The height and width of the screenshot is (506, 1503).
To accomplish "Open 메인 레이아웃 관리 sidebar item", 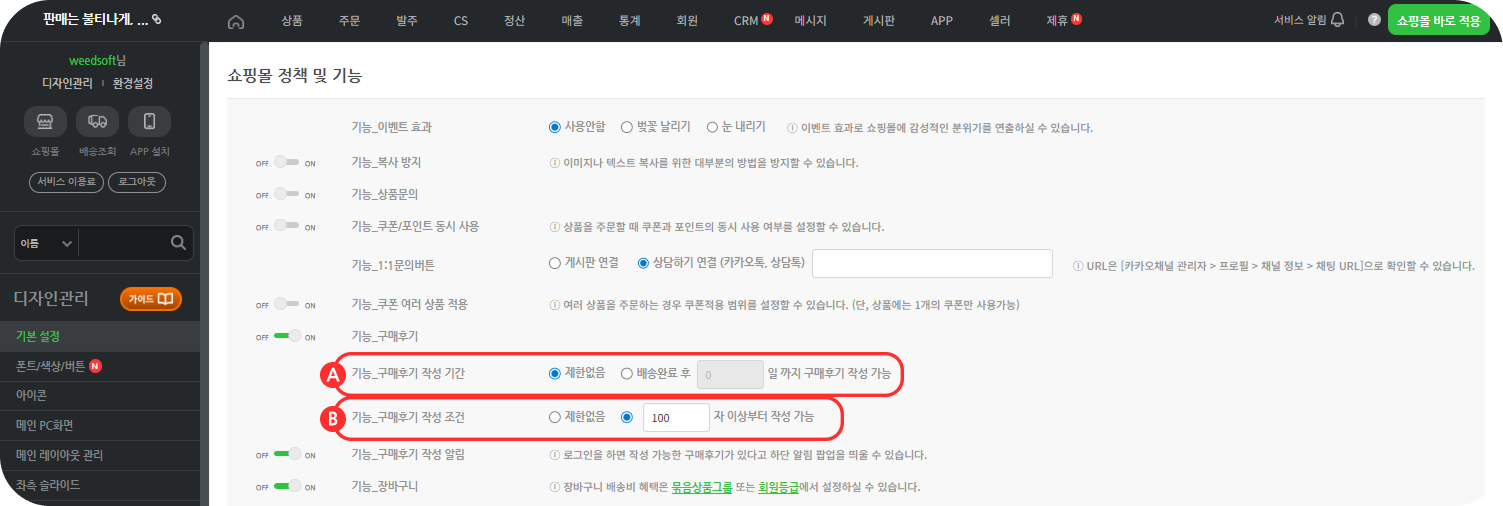I will (x=100, y=455).
